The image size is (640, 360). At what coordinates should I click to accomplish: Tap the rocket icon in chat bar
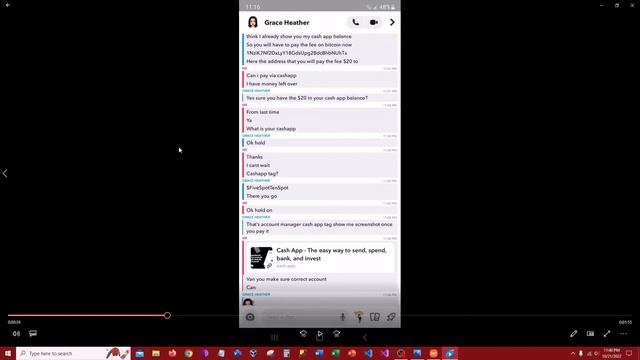391,317
